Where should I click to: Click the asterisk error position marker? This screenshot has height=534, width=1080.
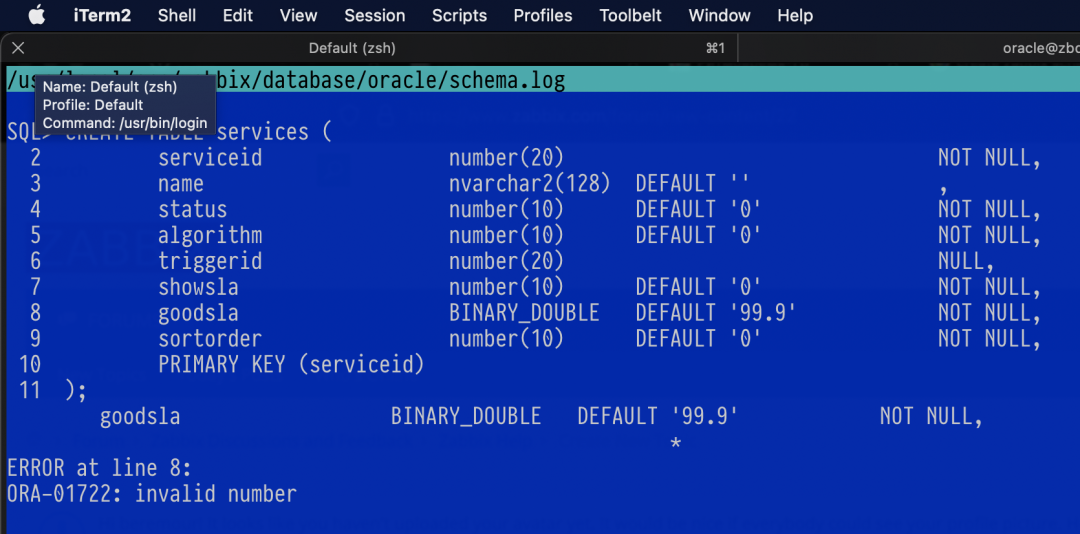click(676, 443)
